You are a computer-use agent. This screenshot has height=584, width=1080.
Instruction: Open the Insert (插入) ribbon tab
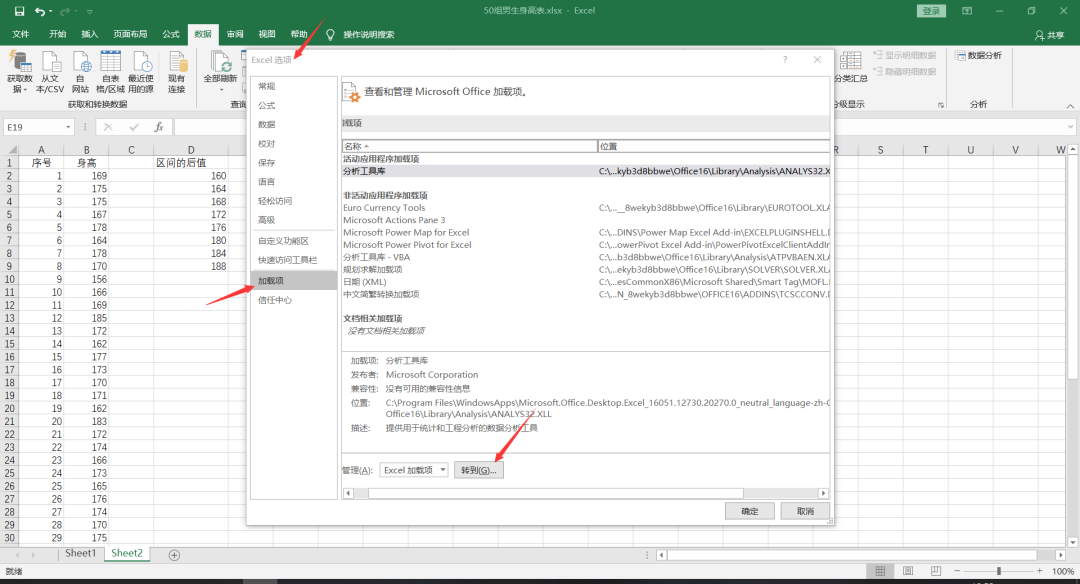[90, 34]
